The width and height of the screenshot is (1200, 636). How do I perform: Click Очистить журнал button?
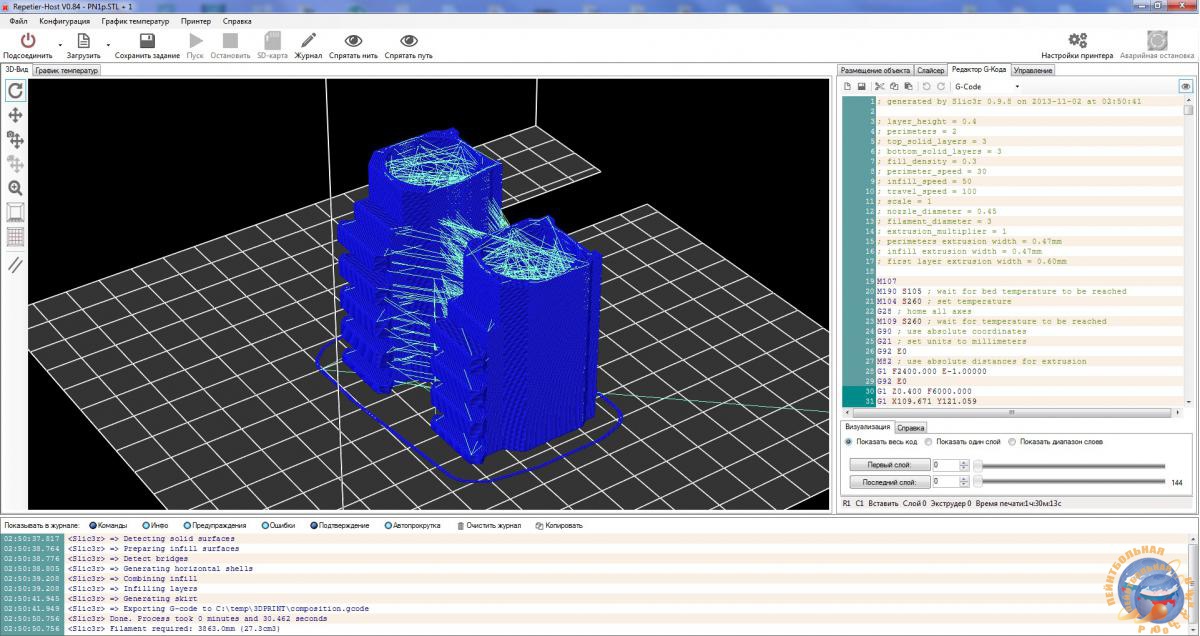coord(489,525)
